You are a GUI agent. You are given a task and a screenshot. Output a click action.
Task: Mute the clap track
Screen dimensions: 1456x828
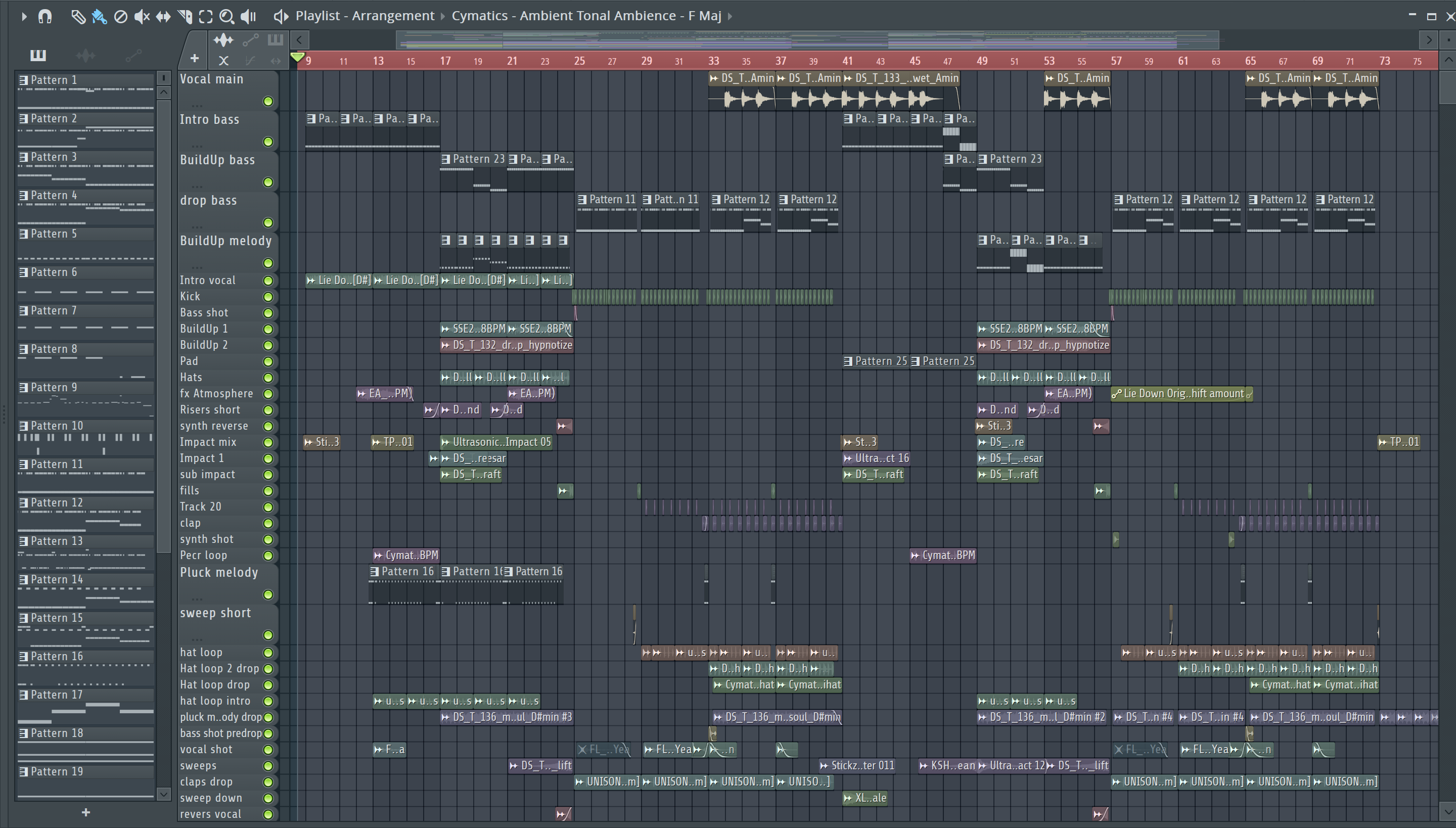[268, 523]
